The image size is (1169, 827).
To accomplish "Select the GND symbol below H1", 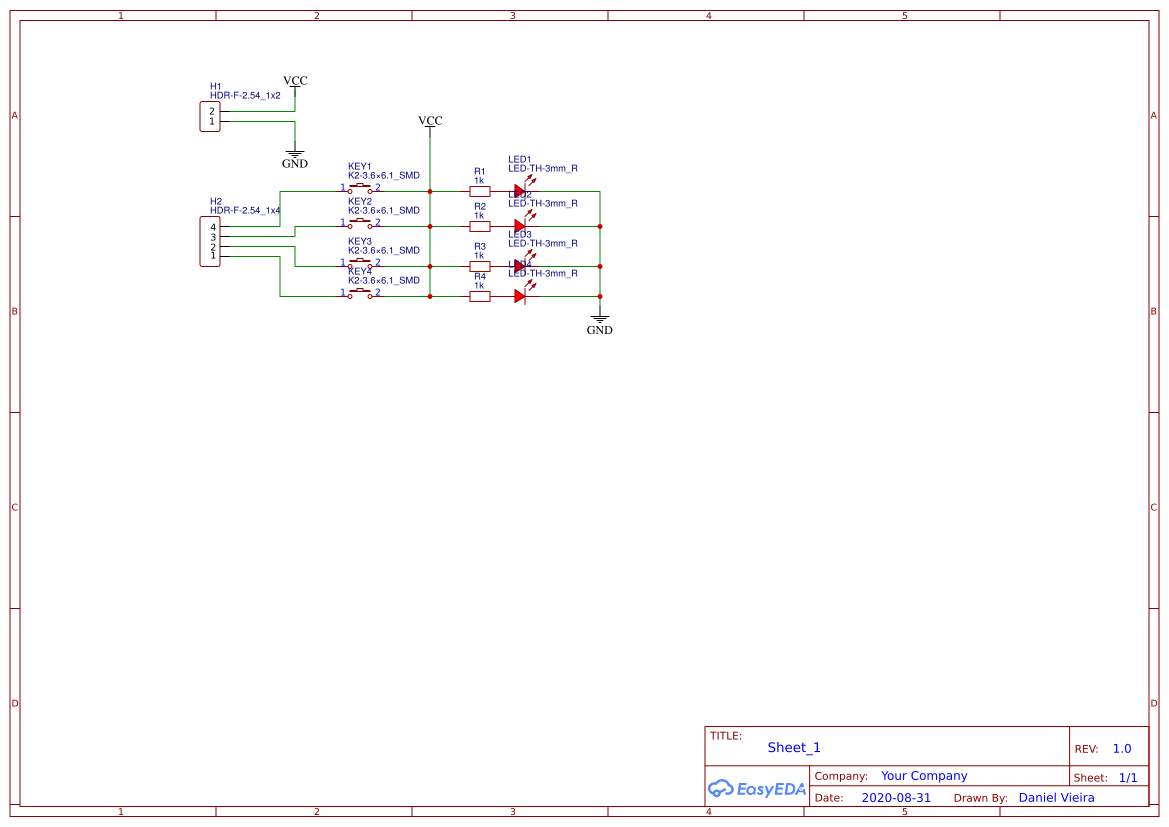I will tap(295, 158).
